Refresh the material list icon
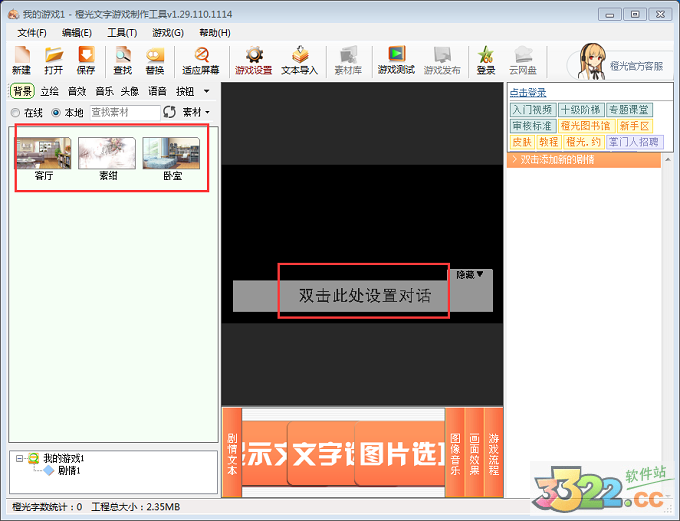 169,112
